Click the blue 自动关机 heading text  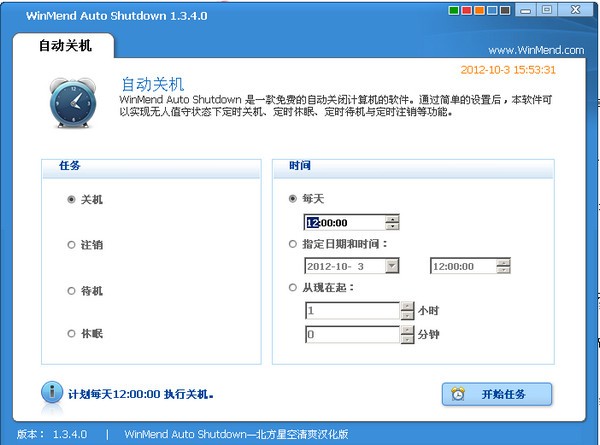tap(153, 84)
